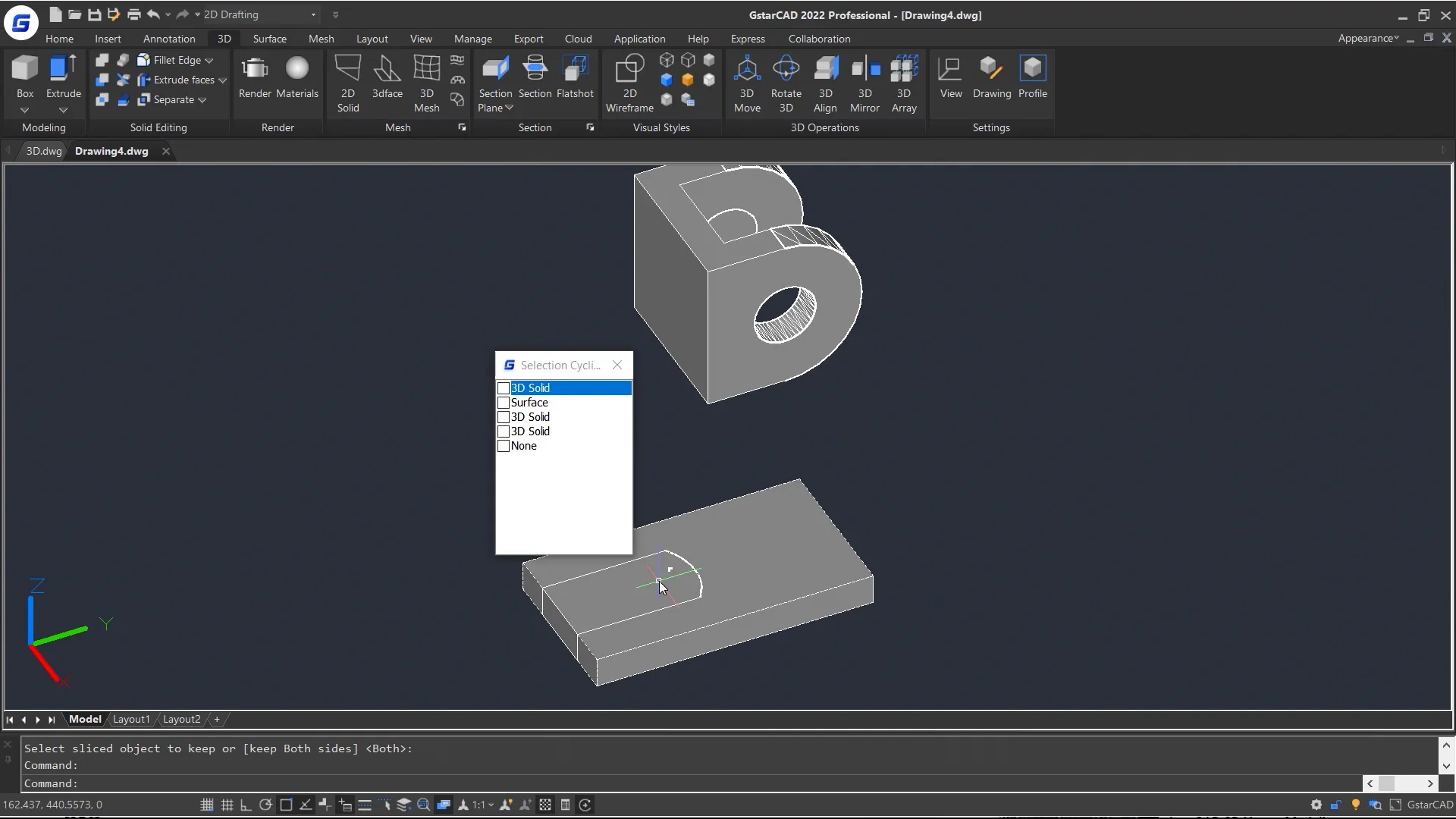Open the Materials tool
The height and width of the screenshot is (819, 1456).
point(297,69)
